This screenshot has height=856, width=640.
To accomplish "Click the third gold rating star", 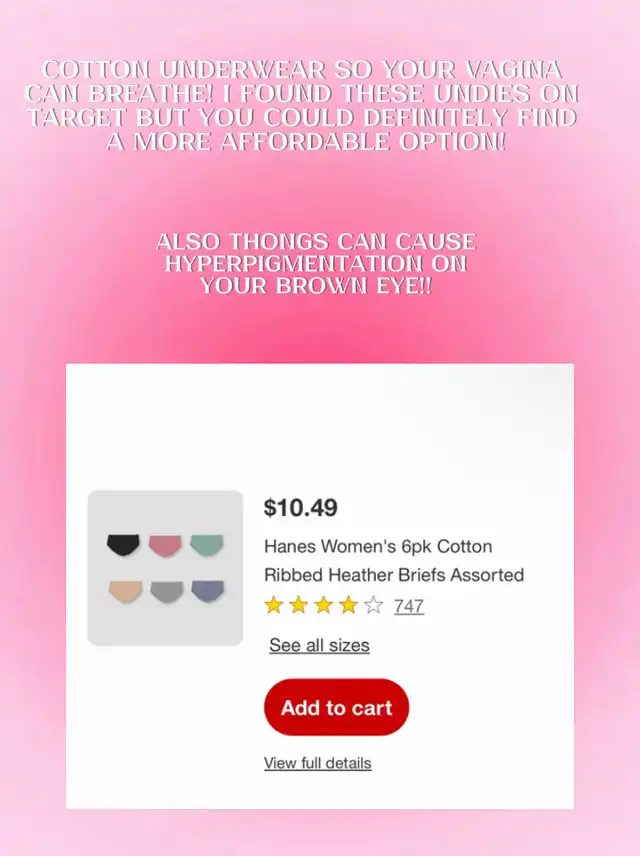I will tap(323, 605).
